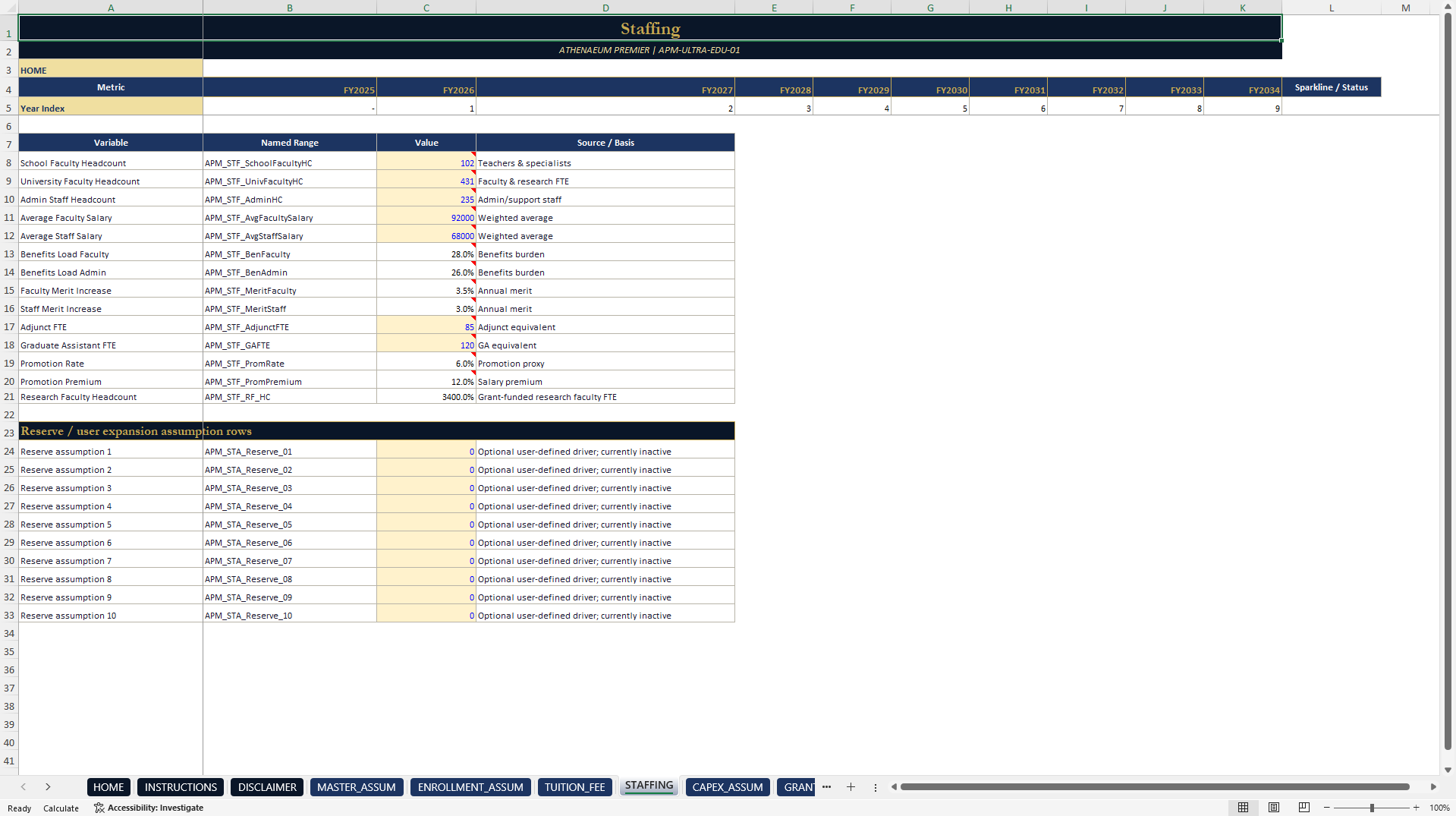The image size is (1456, 816).
Task: Click 'ATHENAEUM PREMIER | APM-ULTRA-EDU-01' subtitle
Action: [x=649, y=50]
